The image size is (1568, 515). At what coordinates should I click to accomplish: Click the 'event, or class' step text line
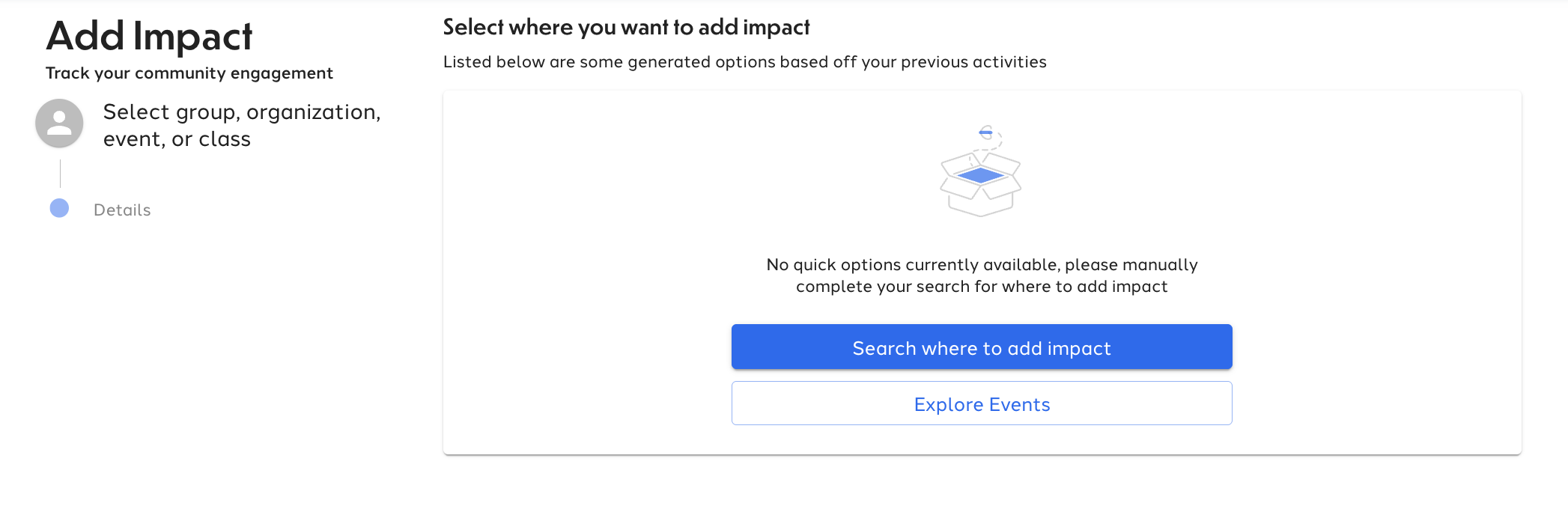click(177, 139)
